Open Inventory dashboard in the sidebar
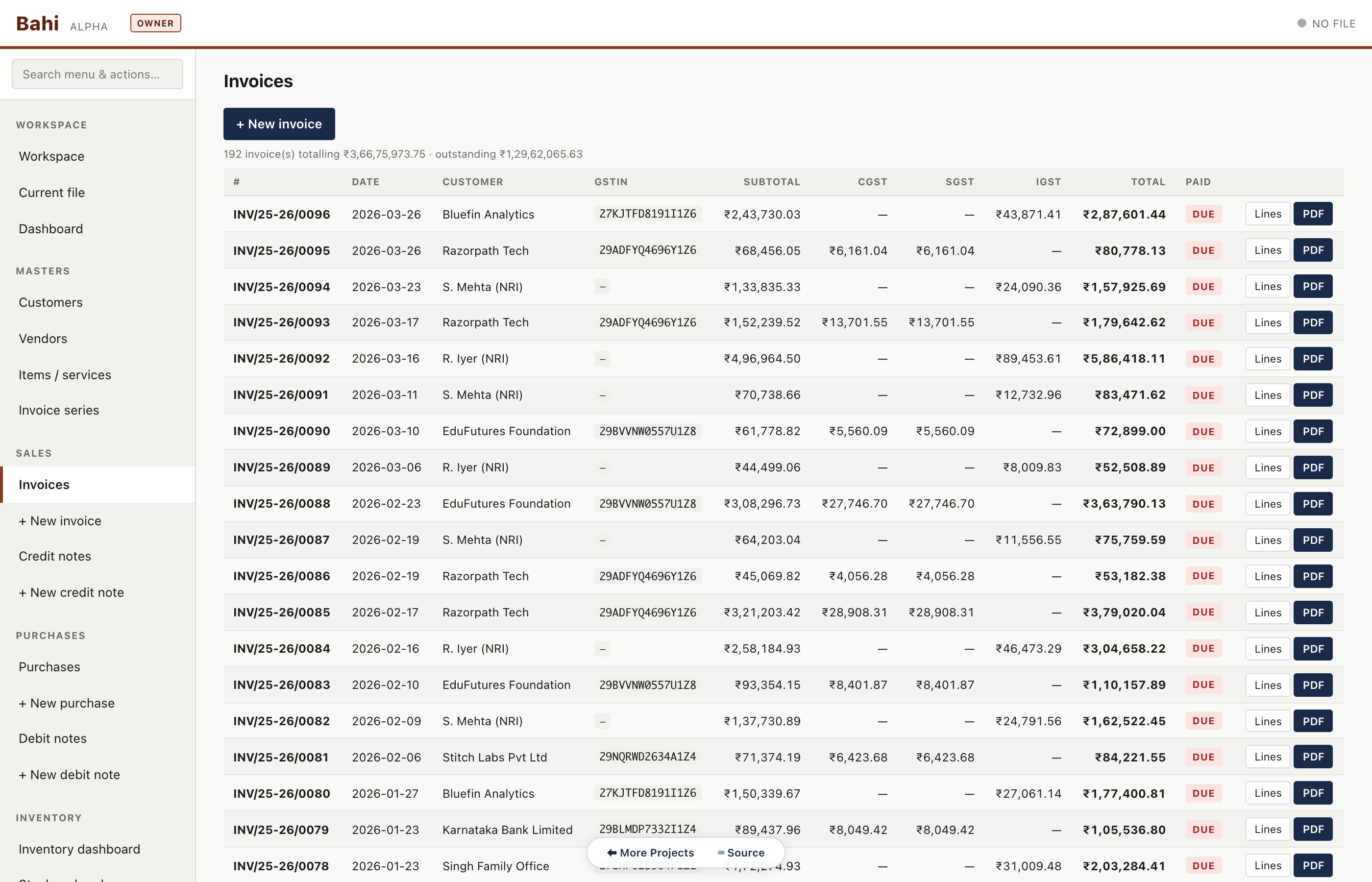Screen dimensions: 1372x882 coord(79,849)
